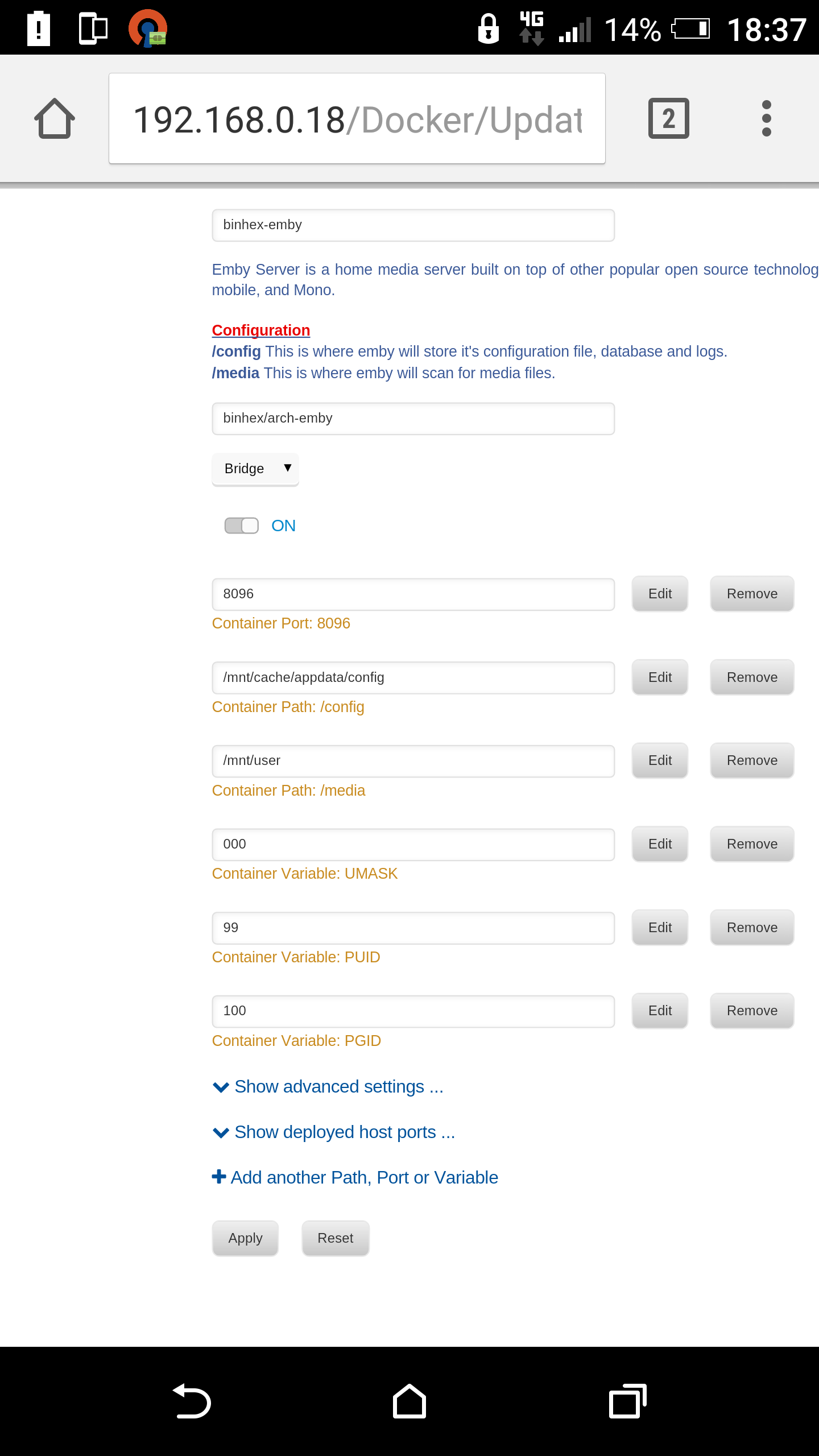Click the Configuration heading link
819x1456 pixels.
(261, 330)
